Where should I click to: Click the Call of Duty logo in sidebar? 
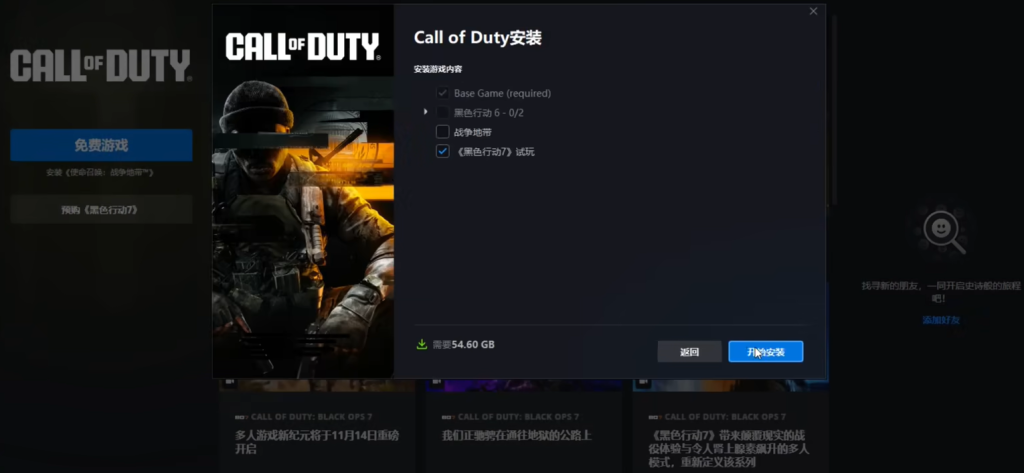click(100, 67)
